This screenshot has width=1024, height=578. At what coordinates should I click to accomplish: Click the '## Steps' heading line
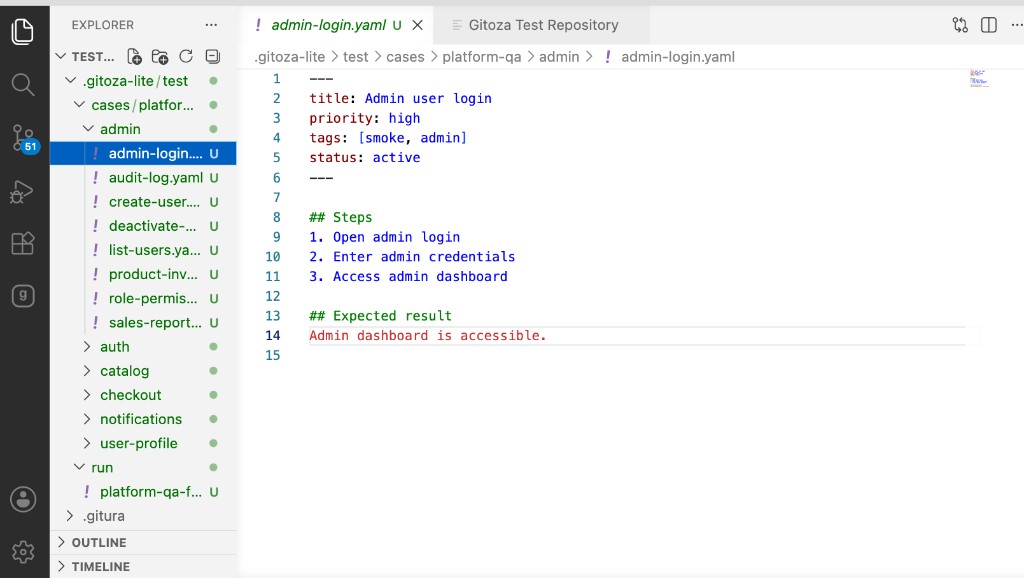[340, 217]
